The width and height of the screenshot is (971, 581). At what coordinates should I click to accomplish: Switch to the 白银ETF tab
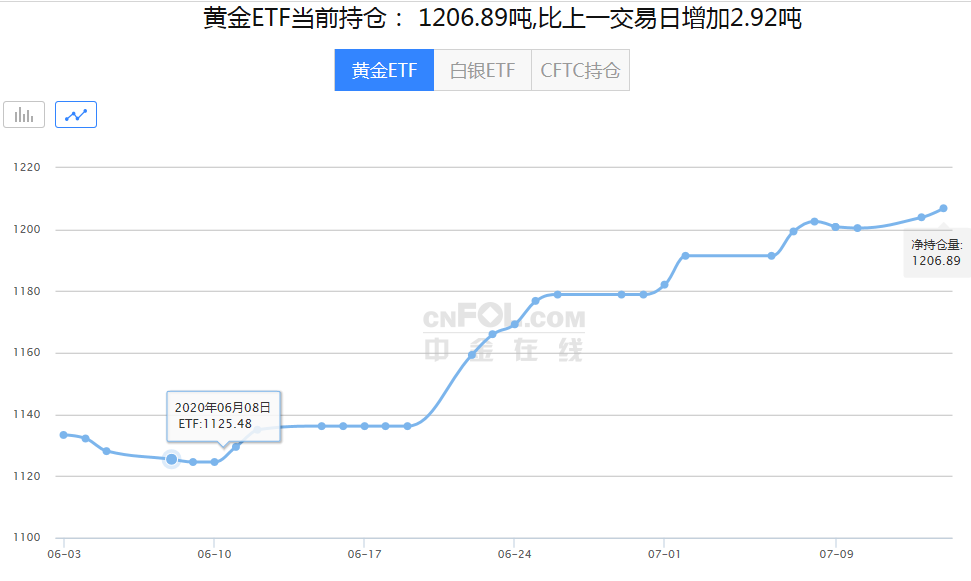click(482, 71)
